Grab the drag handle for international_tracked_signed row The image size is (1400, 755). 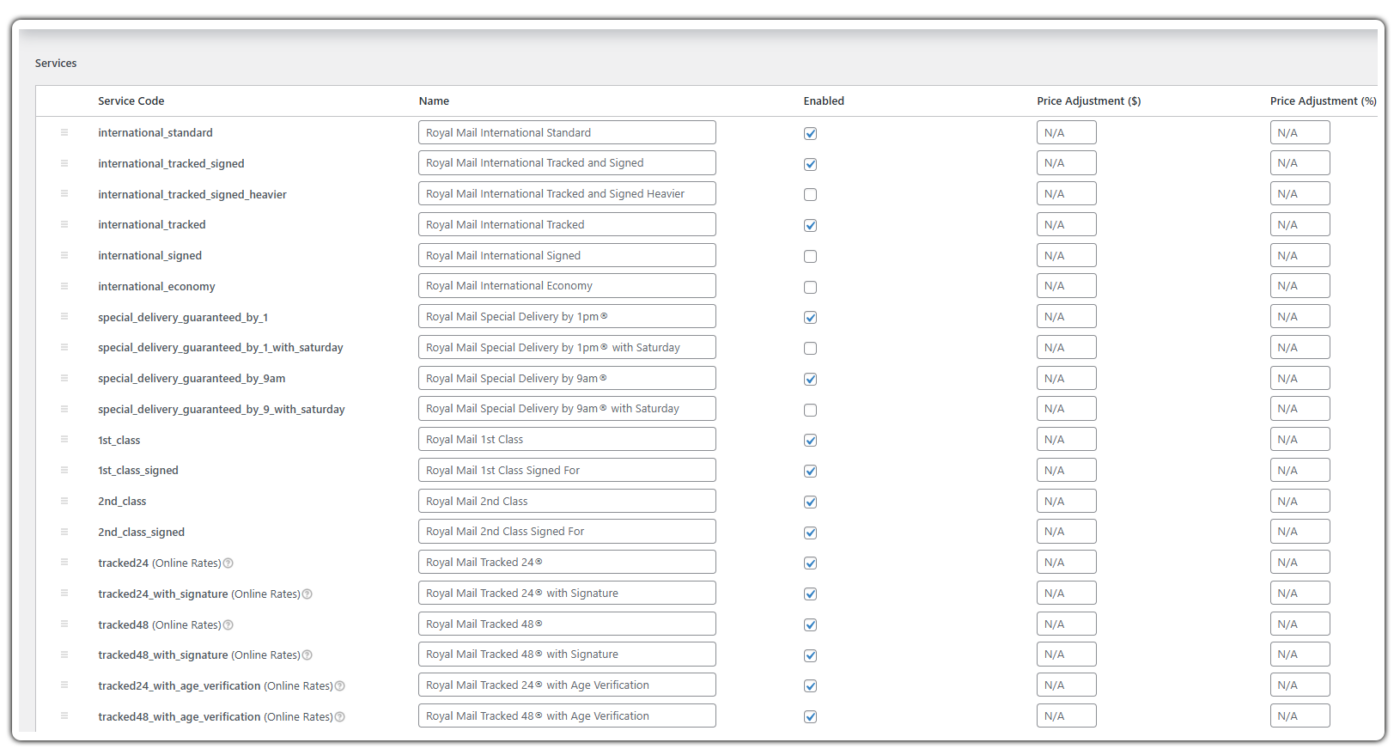point(64,163)
